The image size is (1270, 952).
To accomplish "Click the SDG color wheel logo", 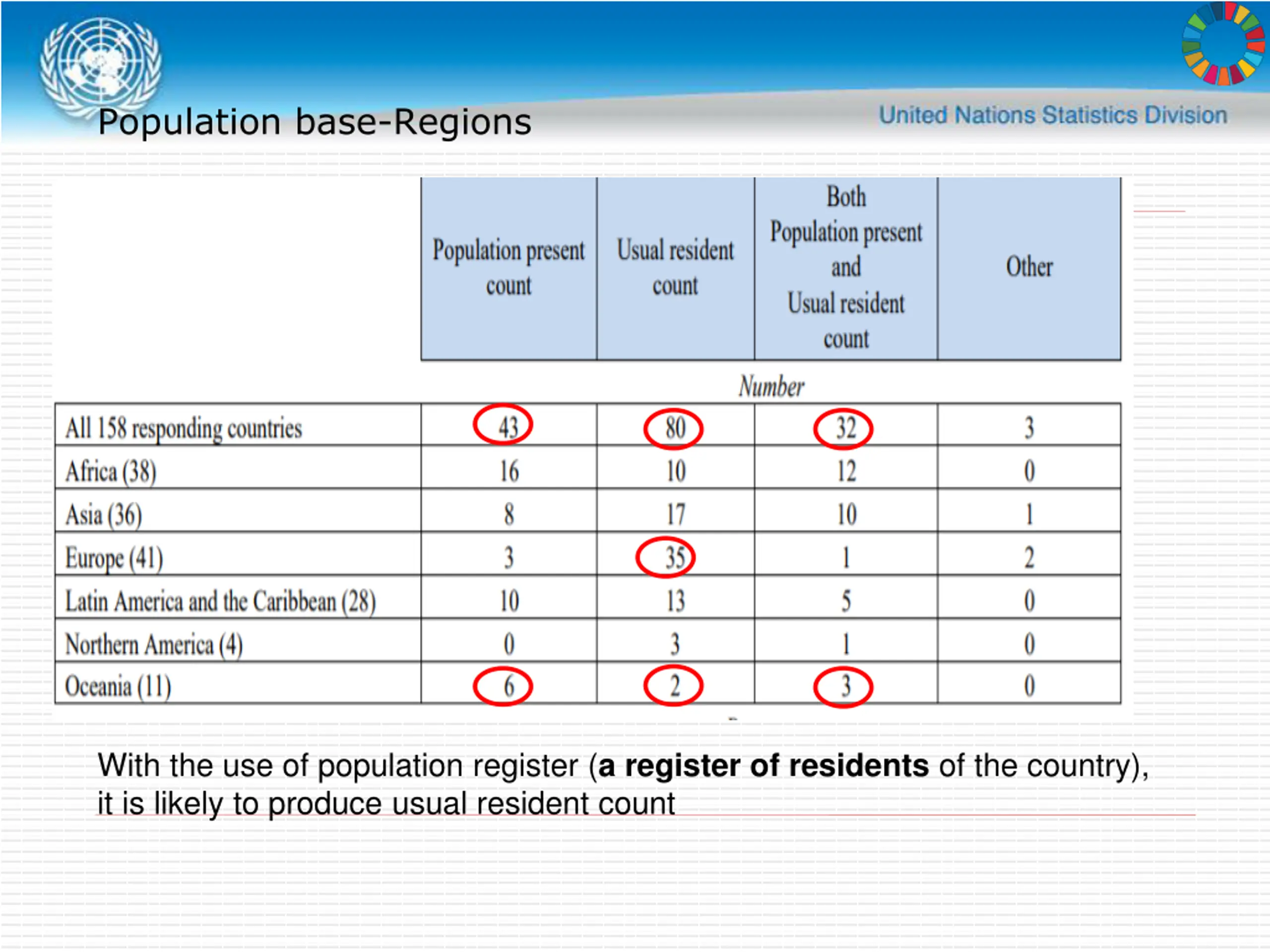I will (x=1223, y=44).
